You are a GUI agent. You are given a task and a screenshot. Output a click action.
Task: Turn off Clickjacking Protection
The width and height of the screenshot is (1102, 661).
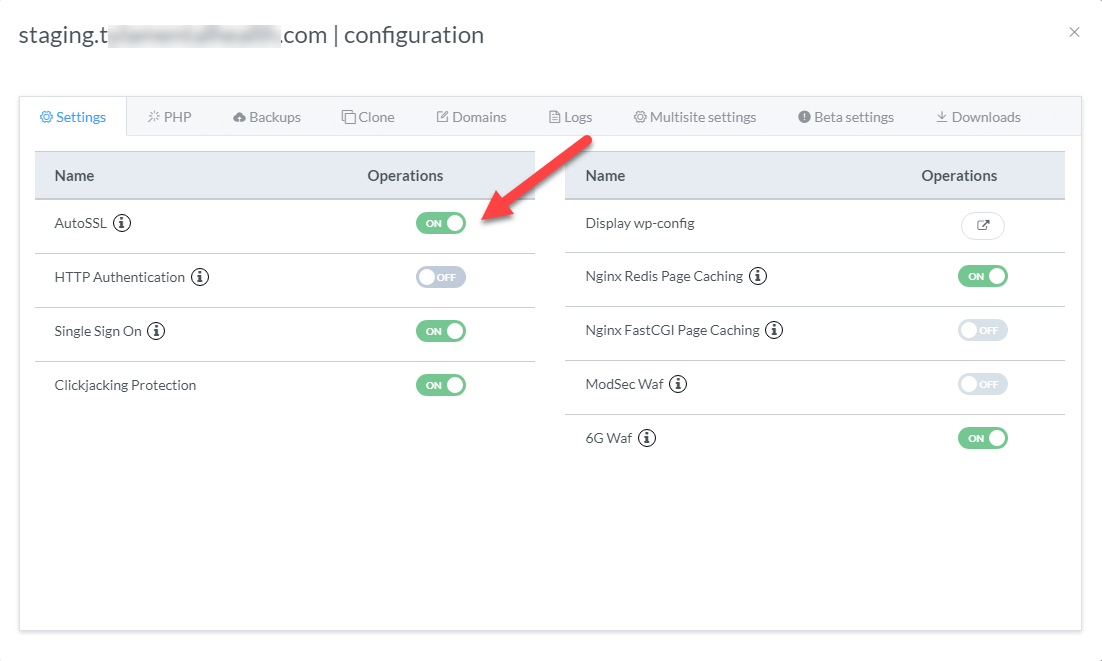pyautogui.click(x=441, y=385)
